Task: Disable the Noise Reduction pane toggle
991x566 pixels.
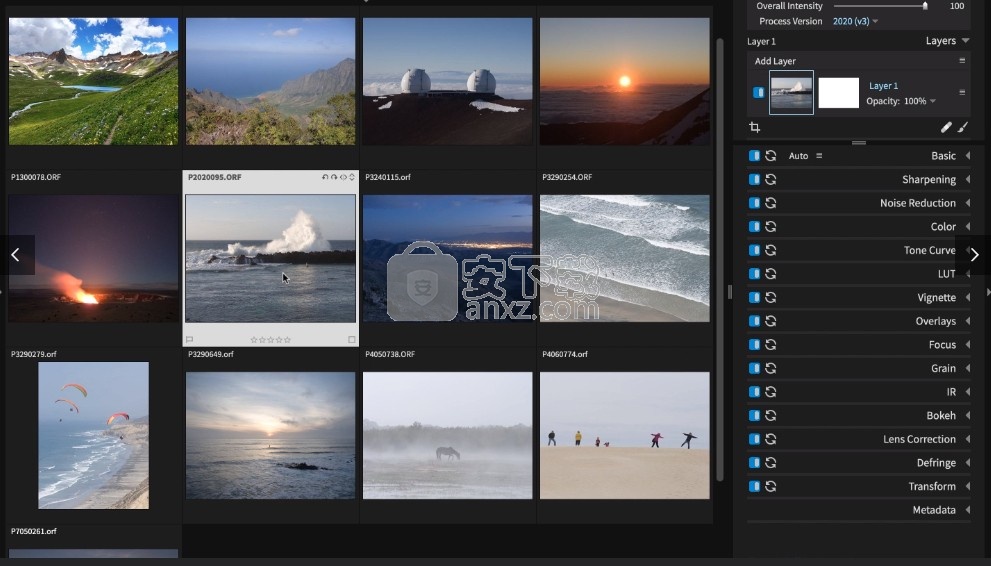Action: pyautogui.click(x=754, y=203)
